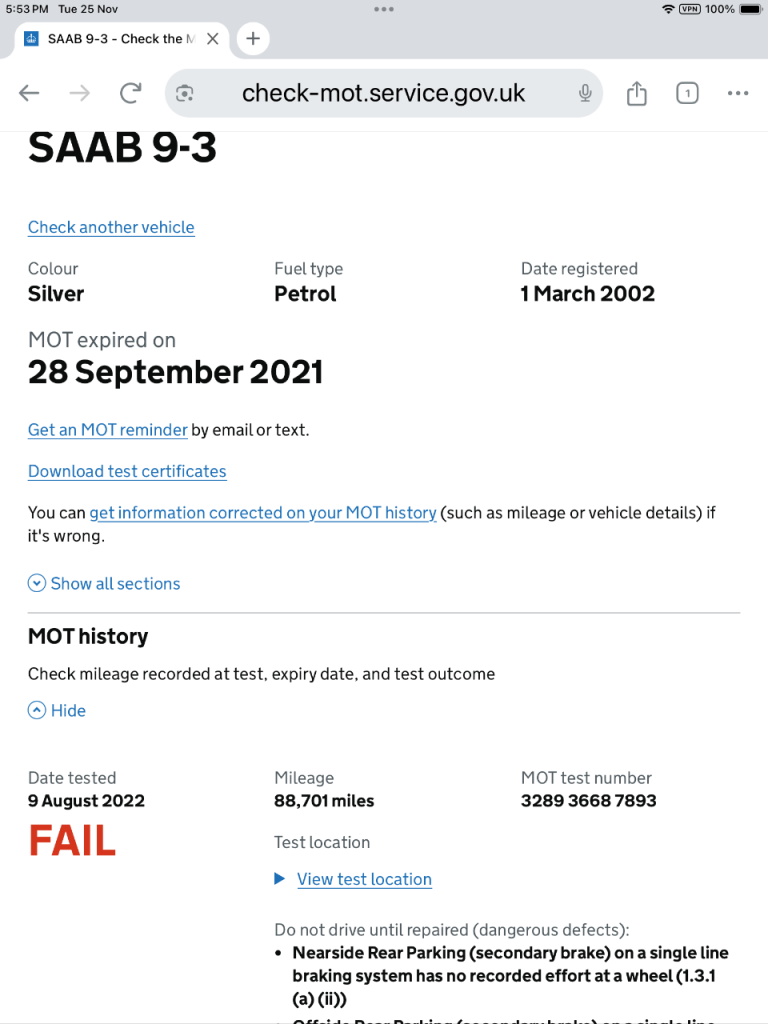Activate voice search via the microphone icon

[x=584, y=92]
